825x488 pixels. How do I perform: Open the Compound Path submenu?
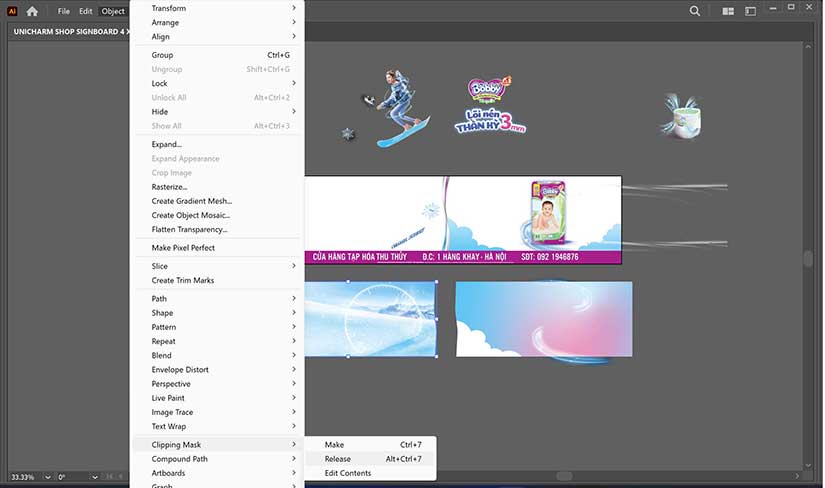(217, 459)
